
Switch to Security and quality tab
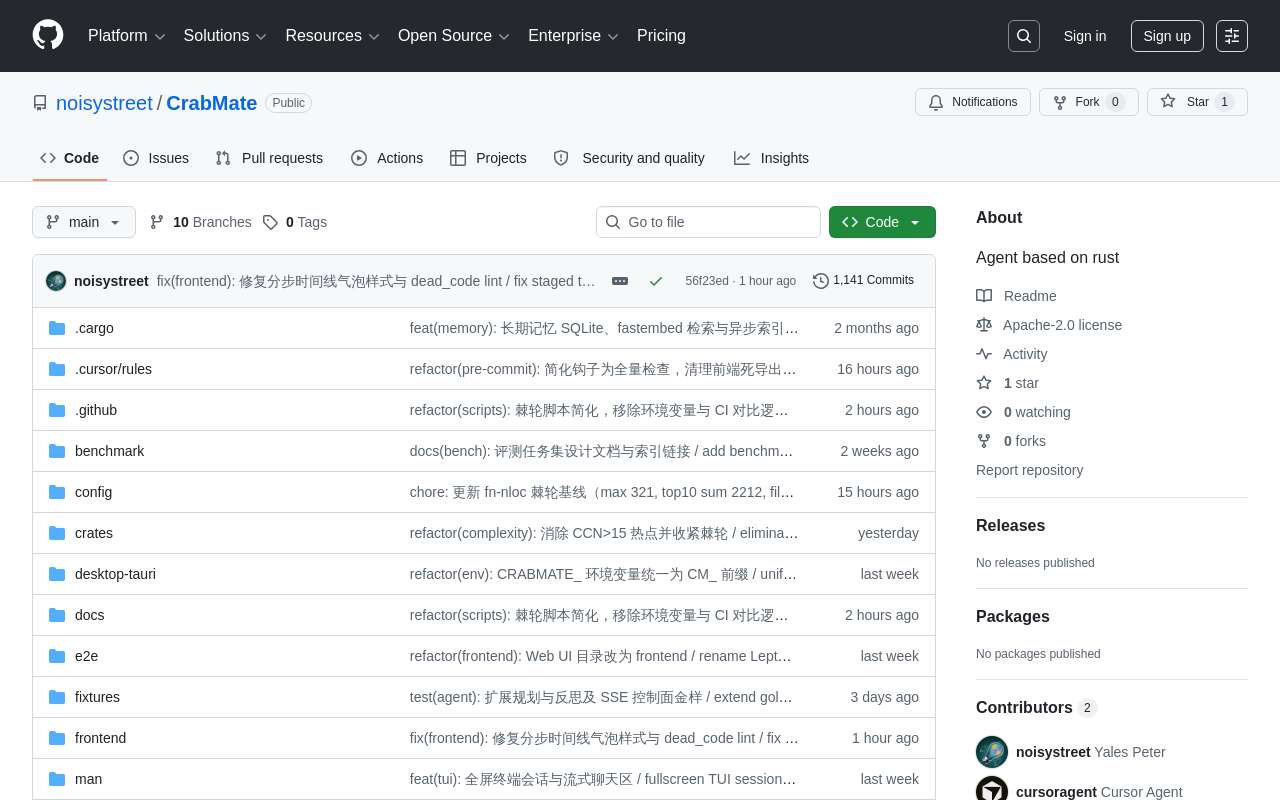[x=629, y=158]
